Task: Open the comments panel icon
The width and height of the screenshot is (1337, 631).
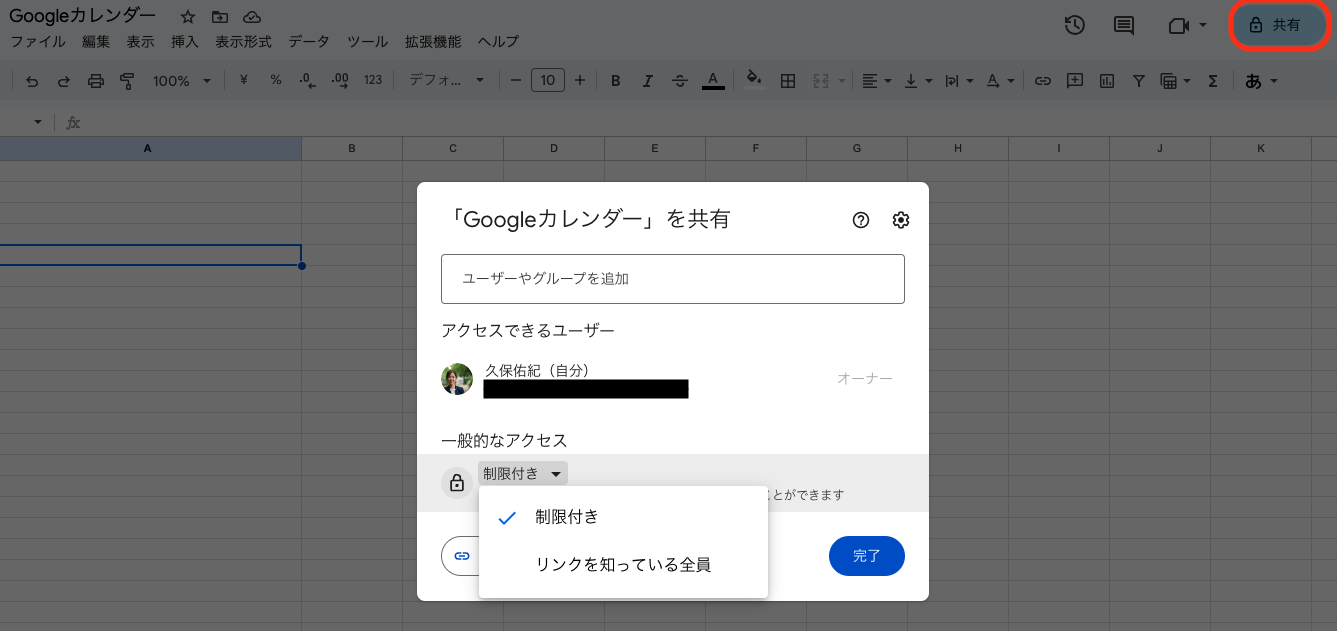Action: [x=1124, y=26]
